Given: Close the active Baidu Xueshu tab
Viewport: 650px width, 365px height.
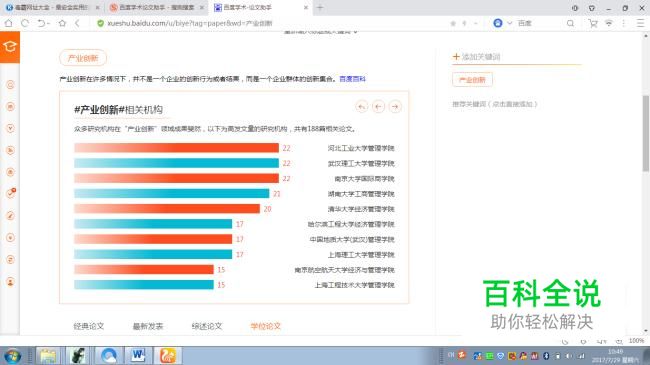Looking at the screenshot, I should (x=306, y=7).
